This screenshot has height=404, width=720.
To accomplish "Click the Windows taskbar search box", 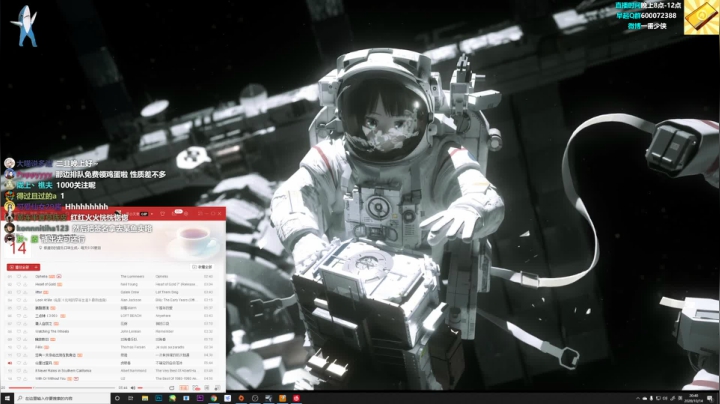I will tap(63, 398).
